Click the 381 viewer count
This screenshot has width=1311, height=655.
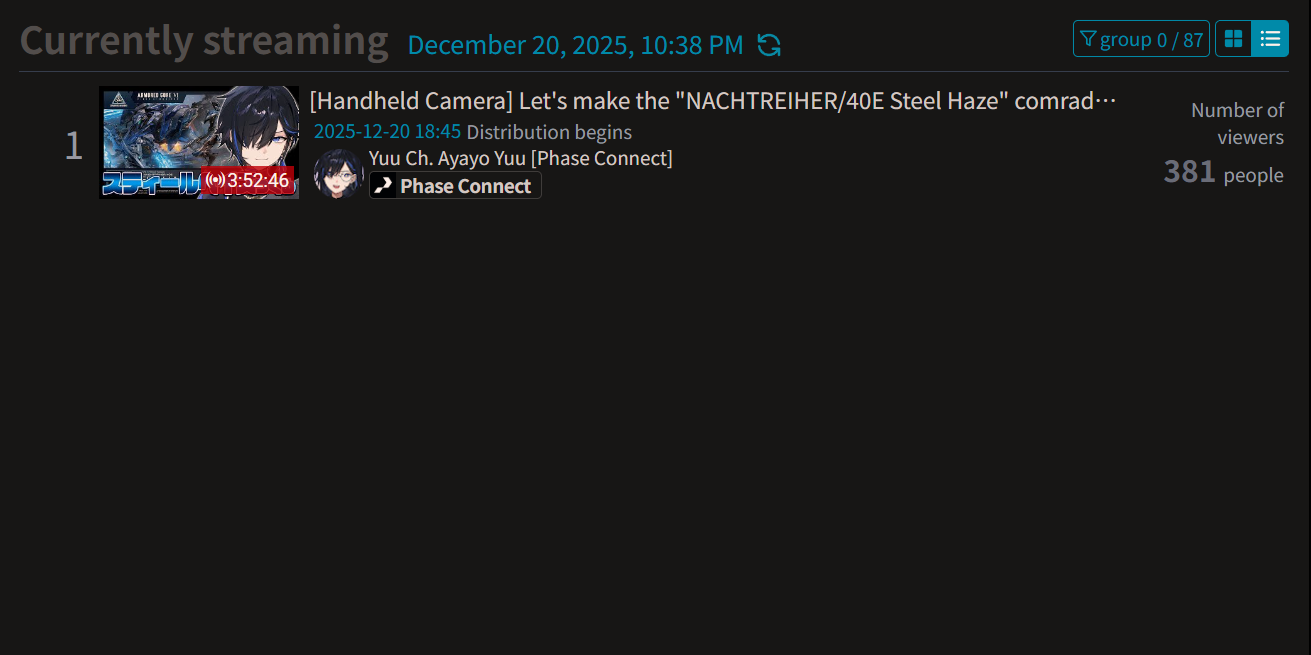pyautogui.click(x=1189, y=172)
